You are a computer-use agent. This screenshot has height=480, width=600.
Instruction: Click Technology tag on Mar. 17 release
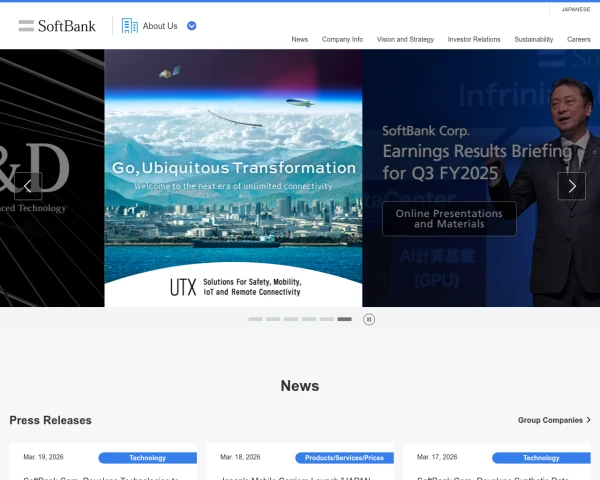click(x=541, y=458)
